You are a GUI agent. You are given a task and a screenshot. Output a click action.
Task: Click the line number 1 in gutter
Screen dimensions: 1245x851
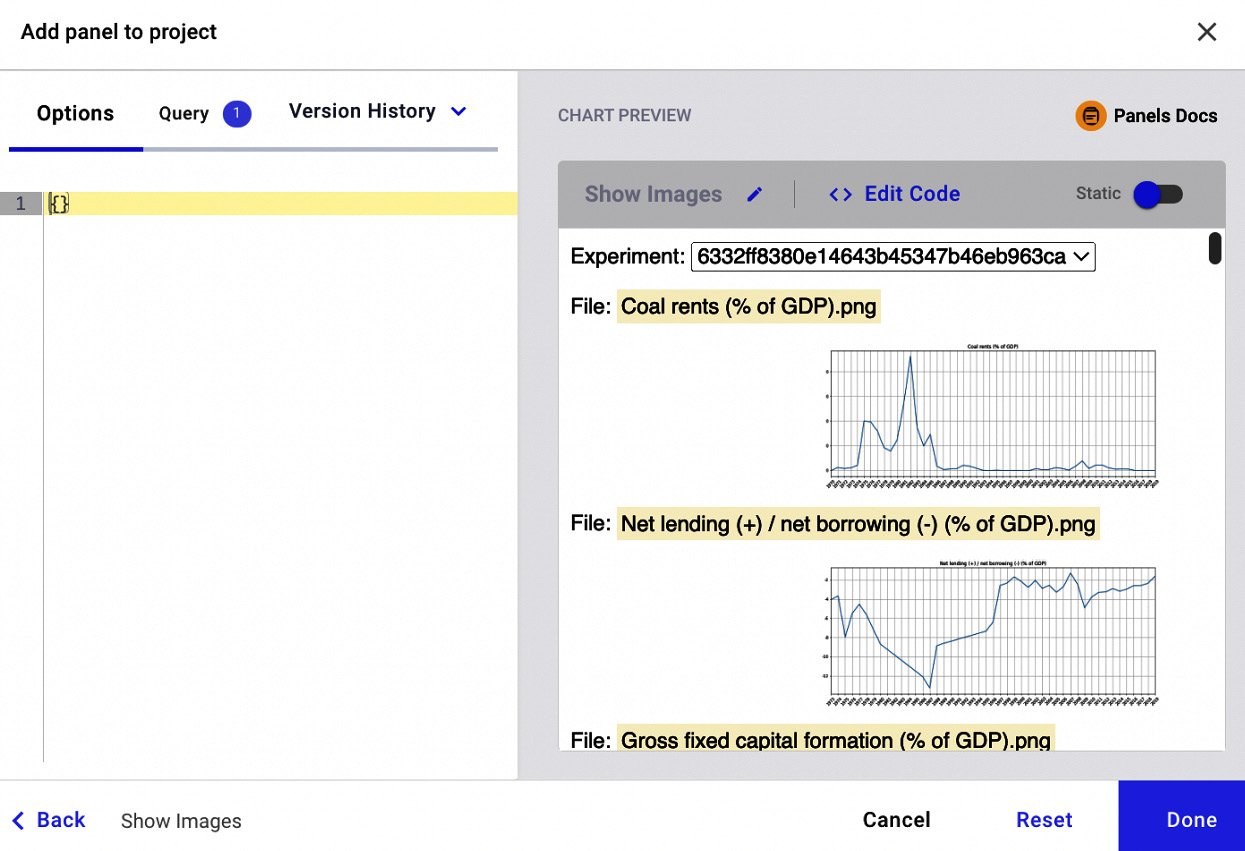point(20,204)
